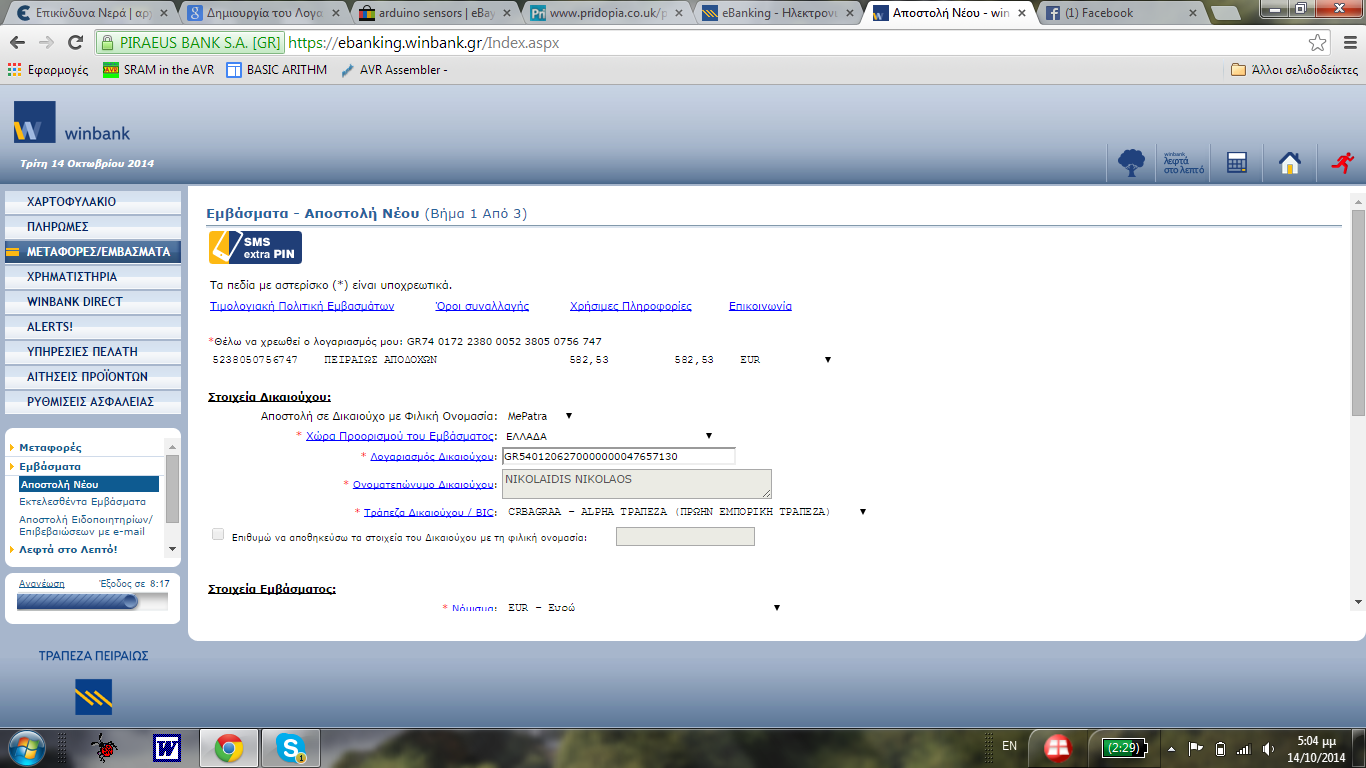1366x768 pixels.
Task: Open ΠΛΗΡΩΜΕΣ menu
Action: click(93, 226)
